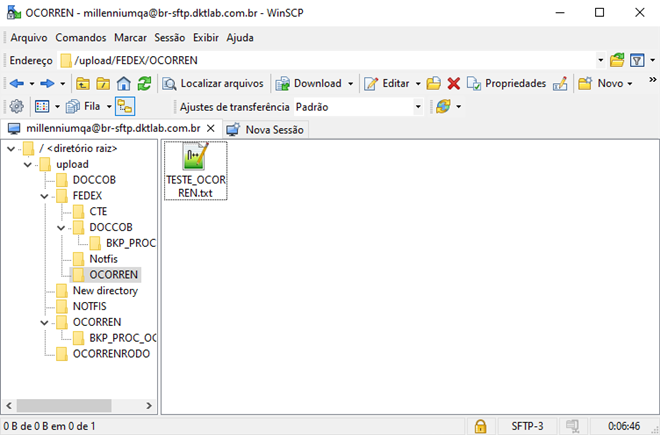Click the view style grid icon
Viewport: 660px width, 435px height.
(x=42, y=107)
